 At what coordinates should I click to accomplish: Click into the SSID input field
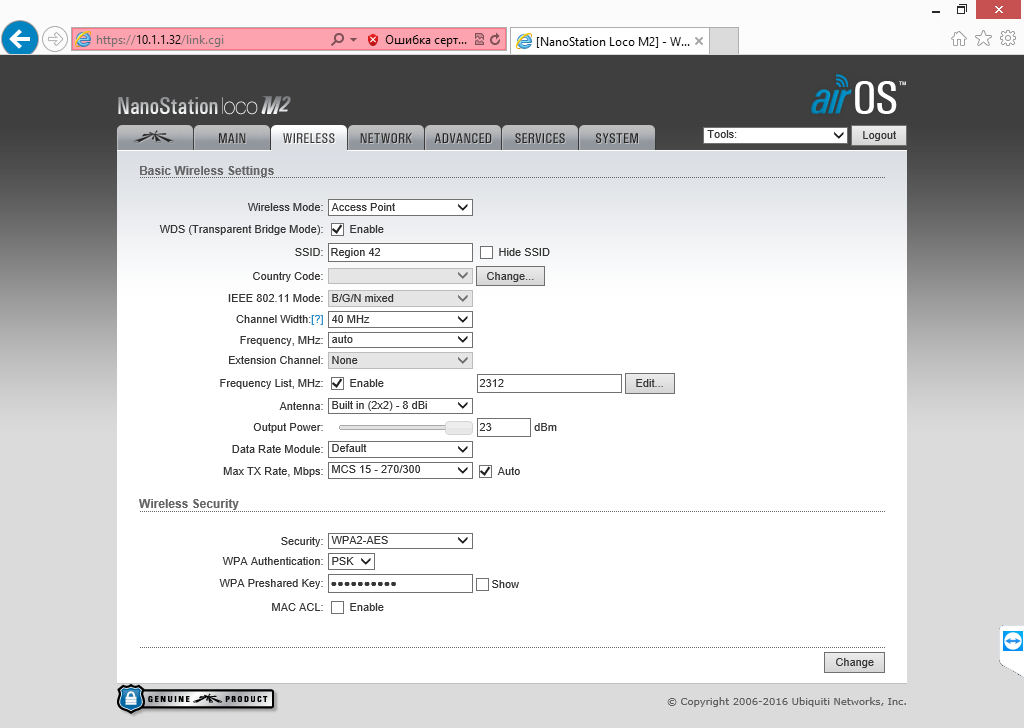[400, 252]
